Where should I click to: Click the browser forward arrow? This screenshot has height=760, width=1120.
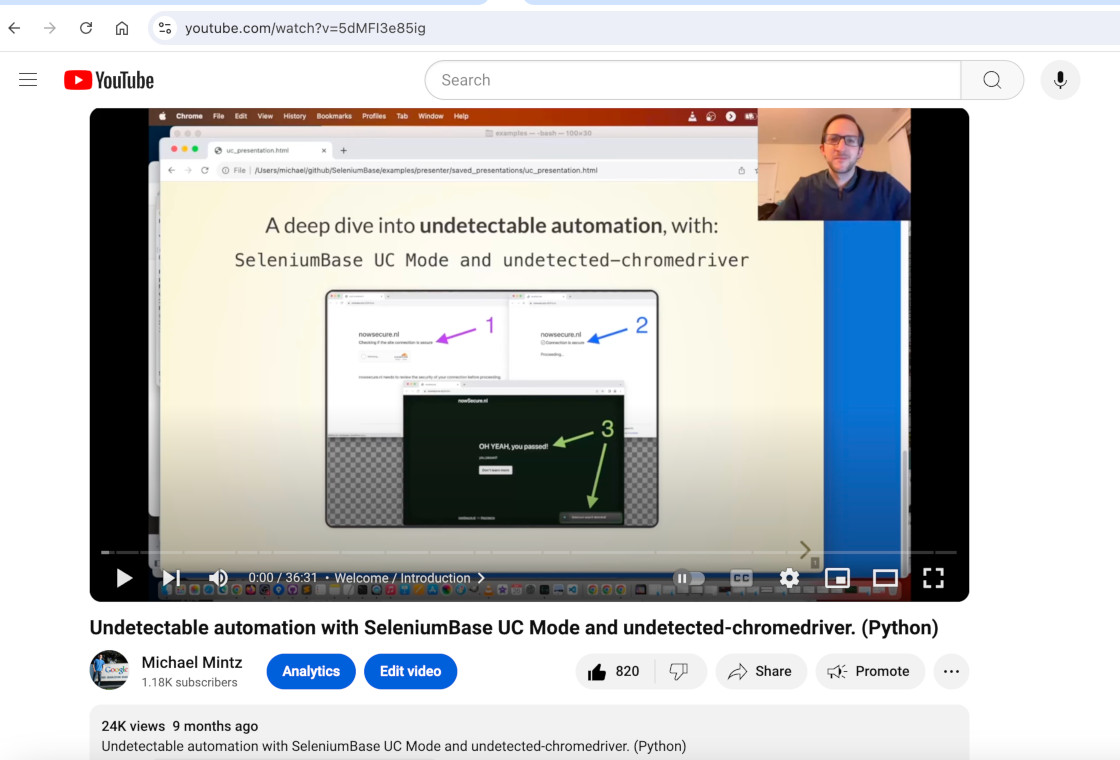coord(49,28)
